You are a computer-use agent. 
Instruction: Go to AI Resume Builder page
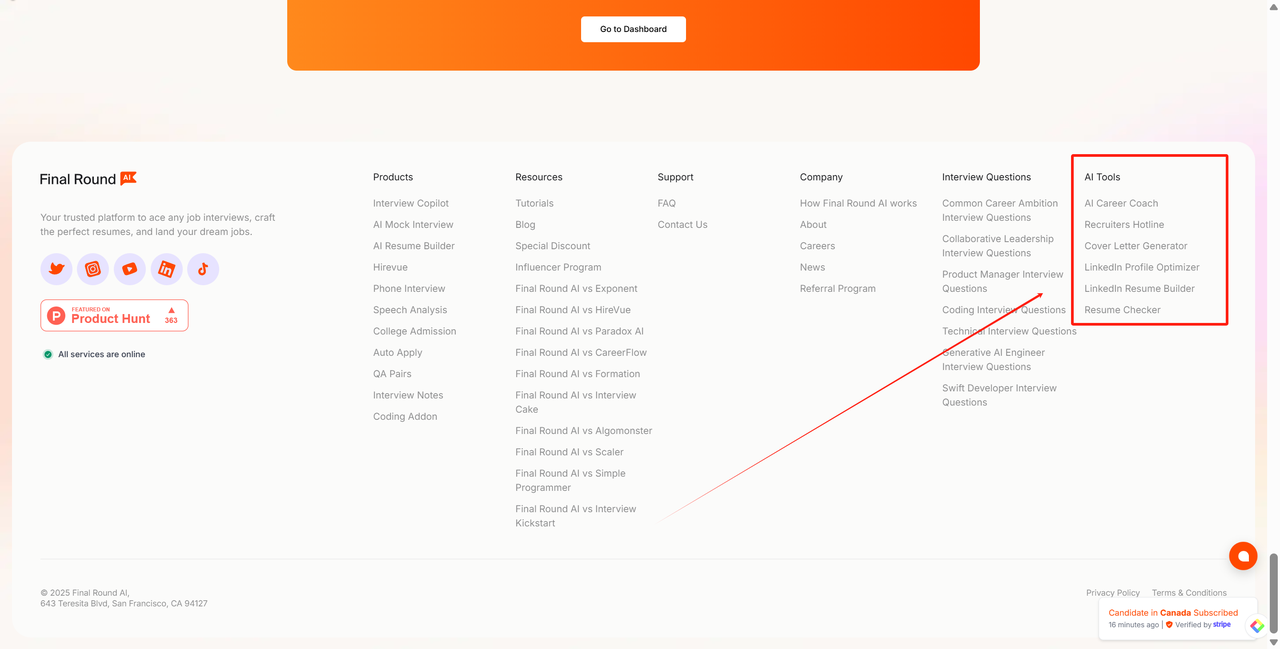413,246
